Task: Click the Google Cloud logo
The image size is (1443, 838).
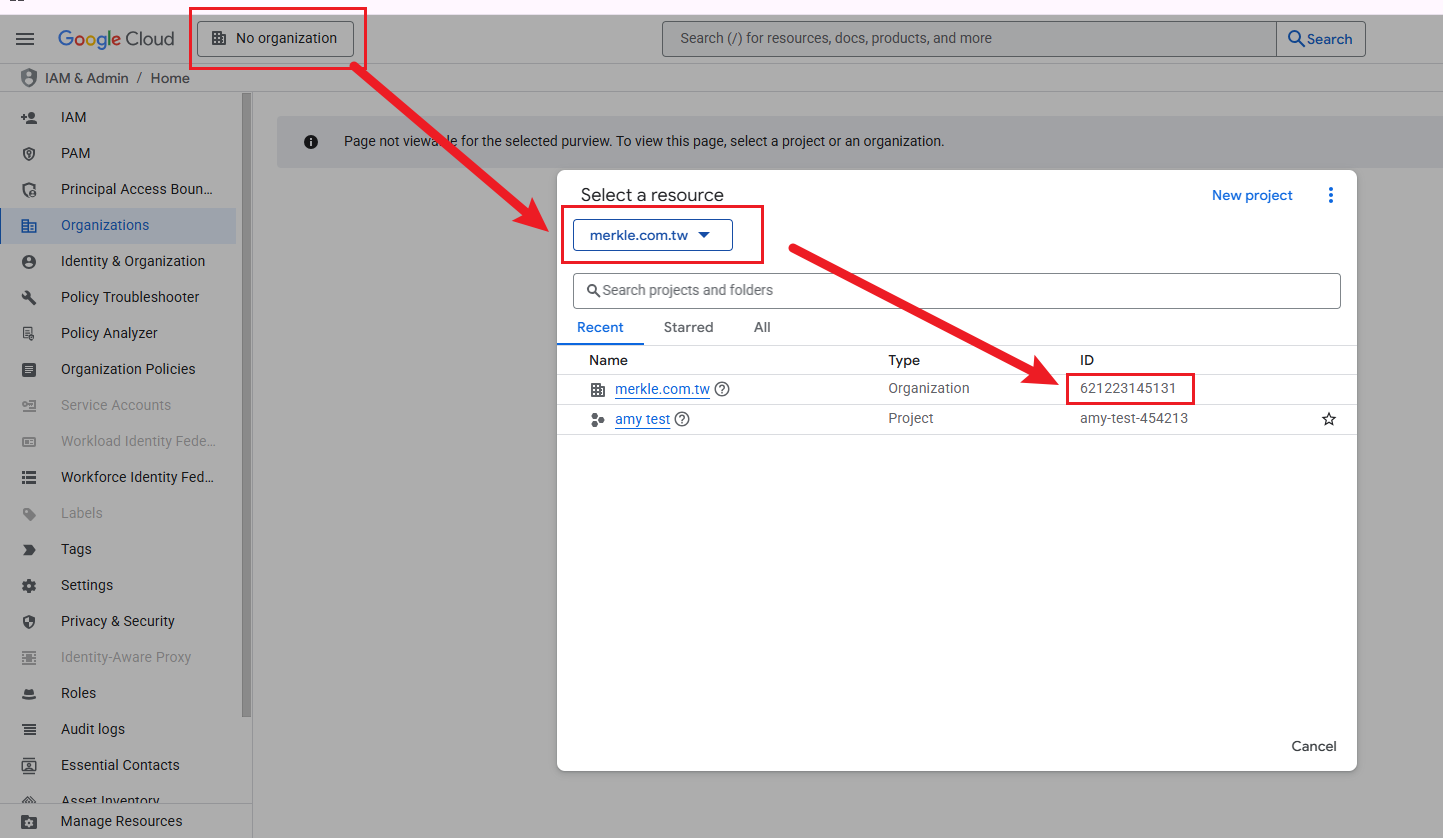Action: click(116, 39)
